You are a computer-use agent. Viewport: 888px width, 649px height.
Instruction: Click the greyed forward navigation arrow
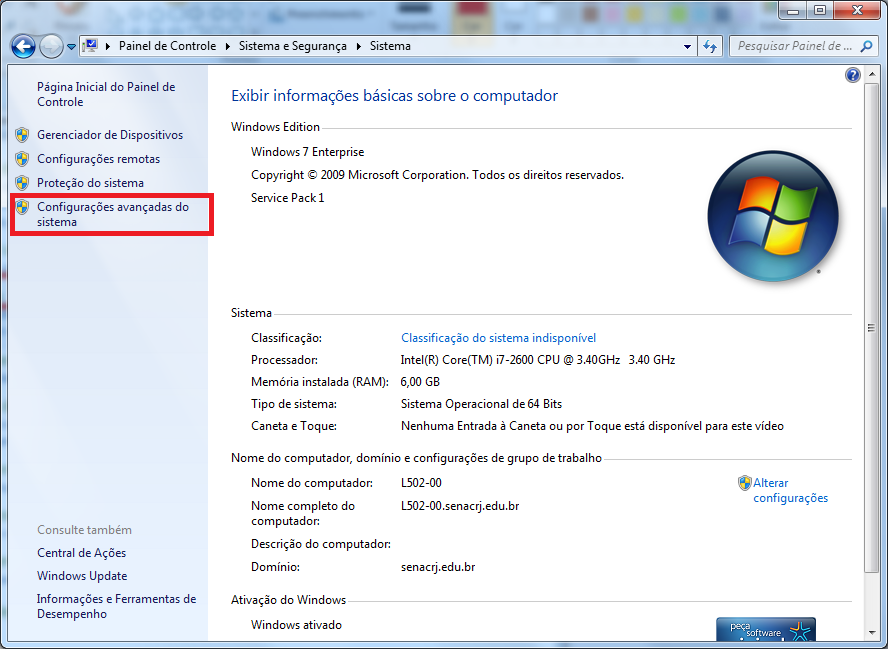tap(51, 46)
